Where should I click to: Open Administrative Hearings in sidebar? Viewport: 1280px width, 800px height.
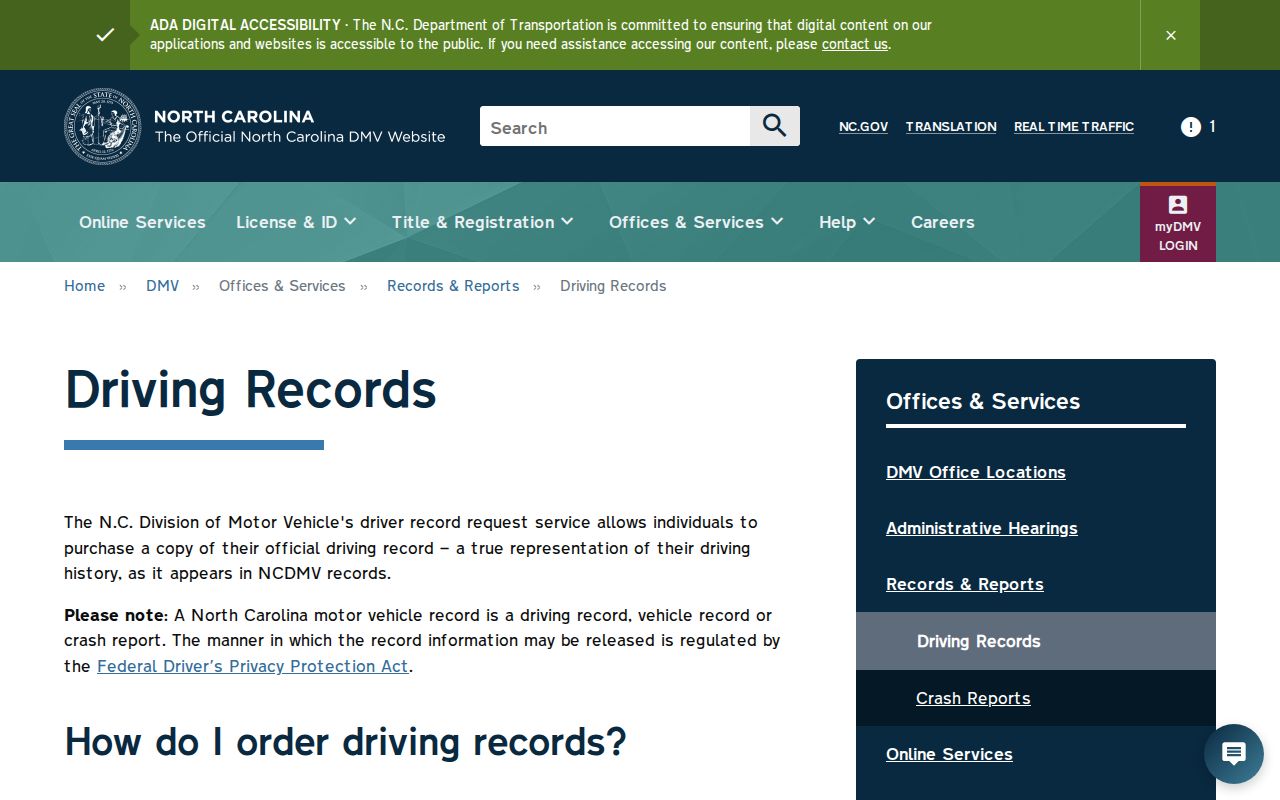click(982, 528)
